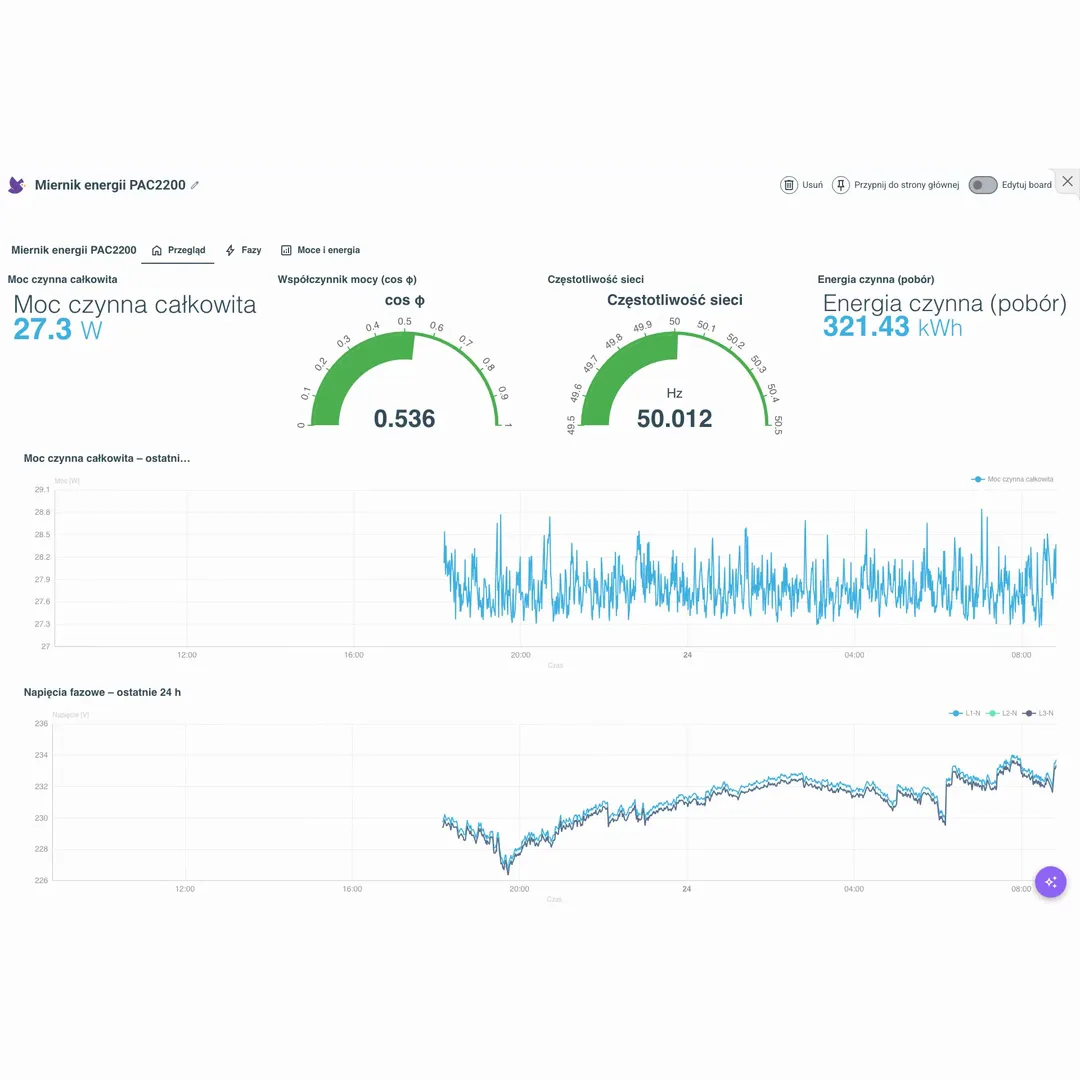The width and height of the screenshot is (1080, 1080).
Task: Open the purple AI assistant sparkle button
Action: pos(1050,882)
